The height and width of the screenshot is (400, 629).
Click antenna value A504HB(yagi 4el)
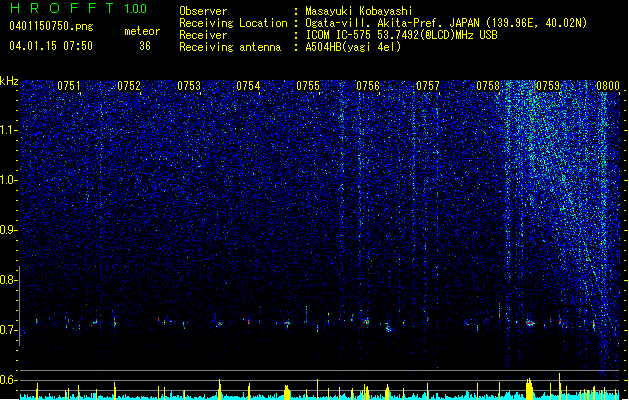(353, 47)
